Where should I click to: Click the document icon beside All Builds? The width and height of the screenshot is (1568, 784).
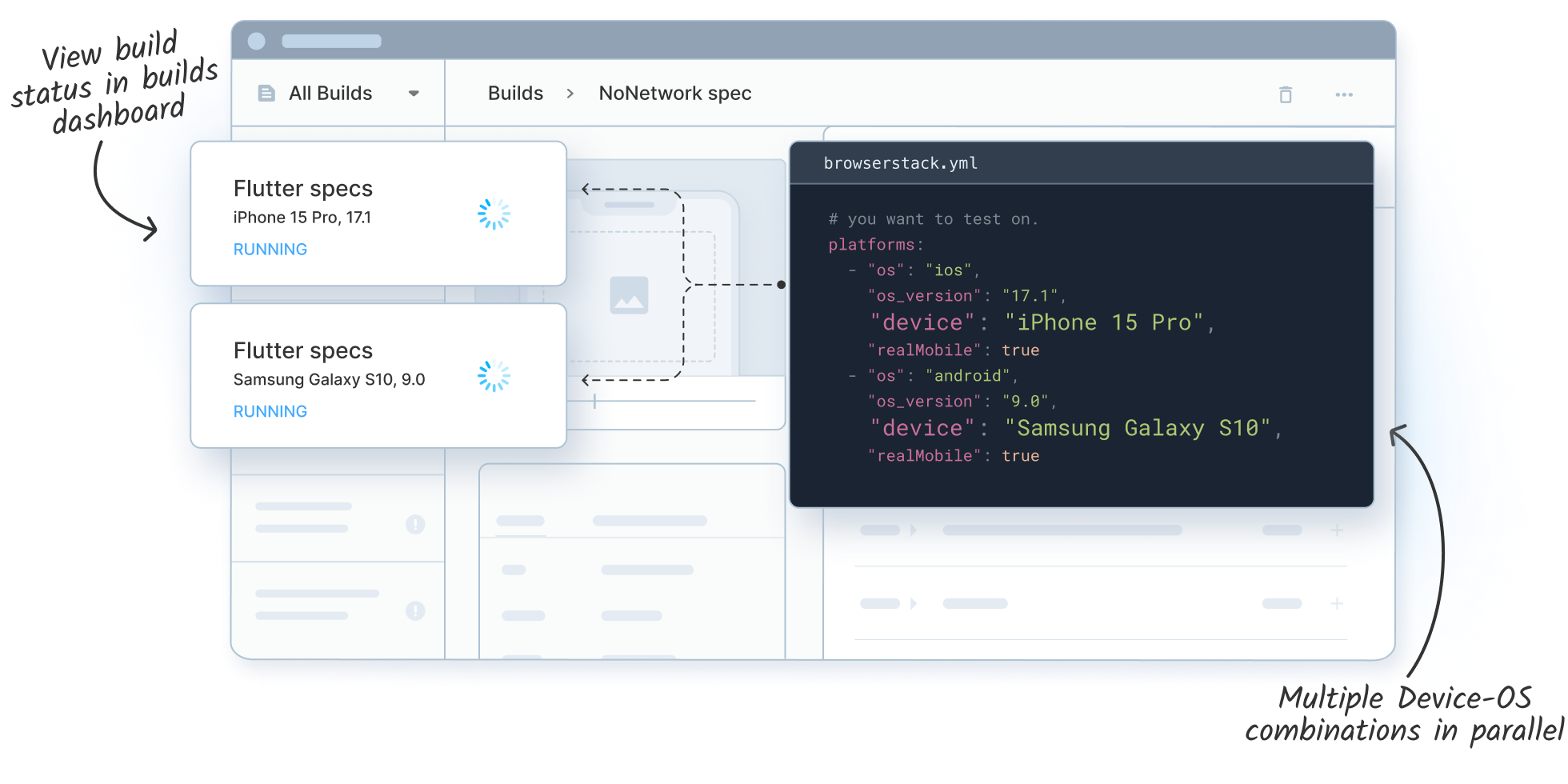[266, 93]
